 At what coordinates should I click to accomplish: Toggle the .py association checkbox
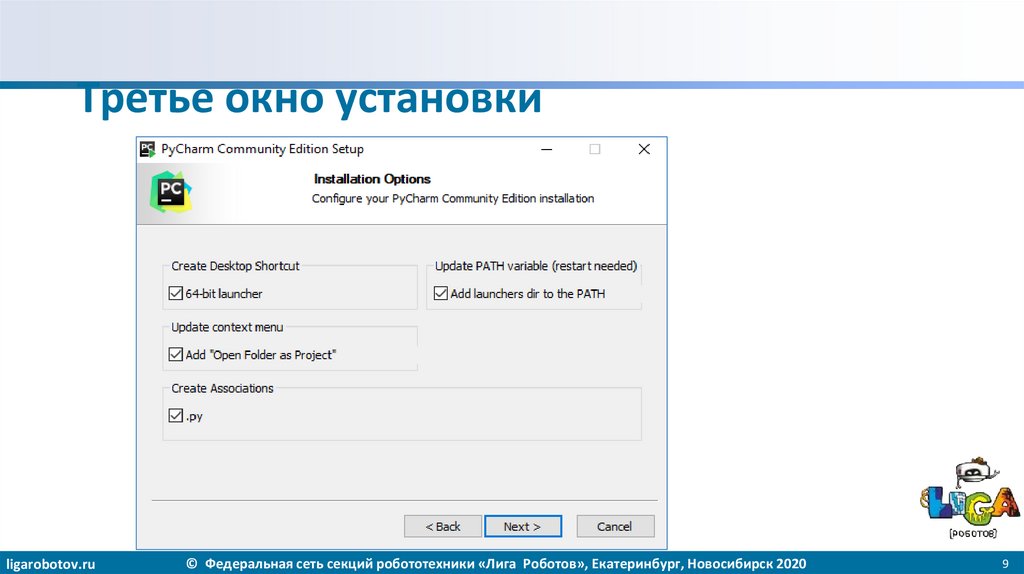coord(176,416)
